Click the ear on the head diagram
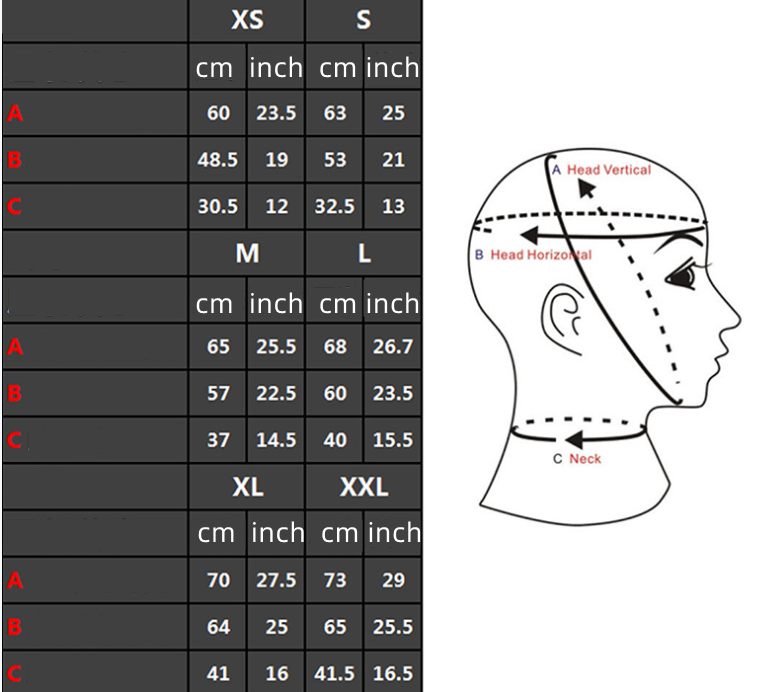782x692 pixels. click(562, 311)
